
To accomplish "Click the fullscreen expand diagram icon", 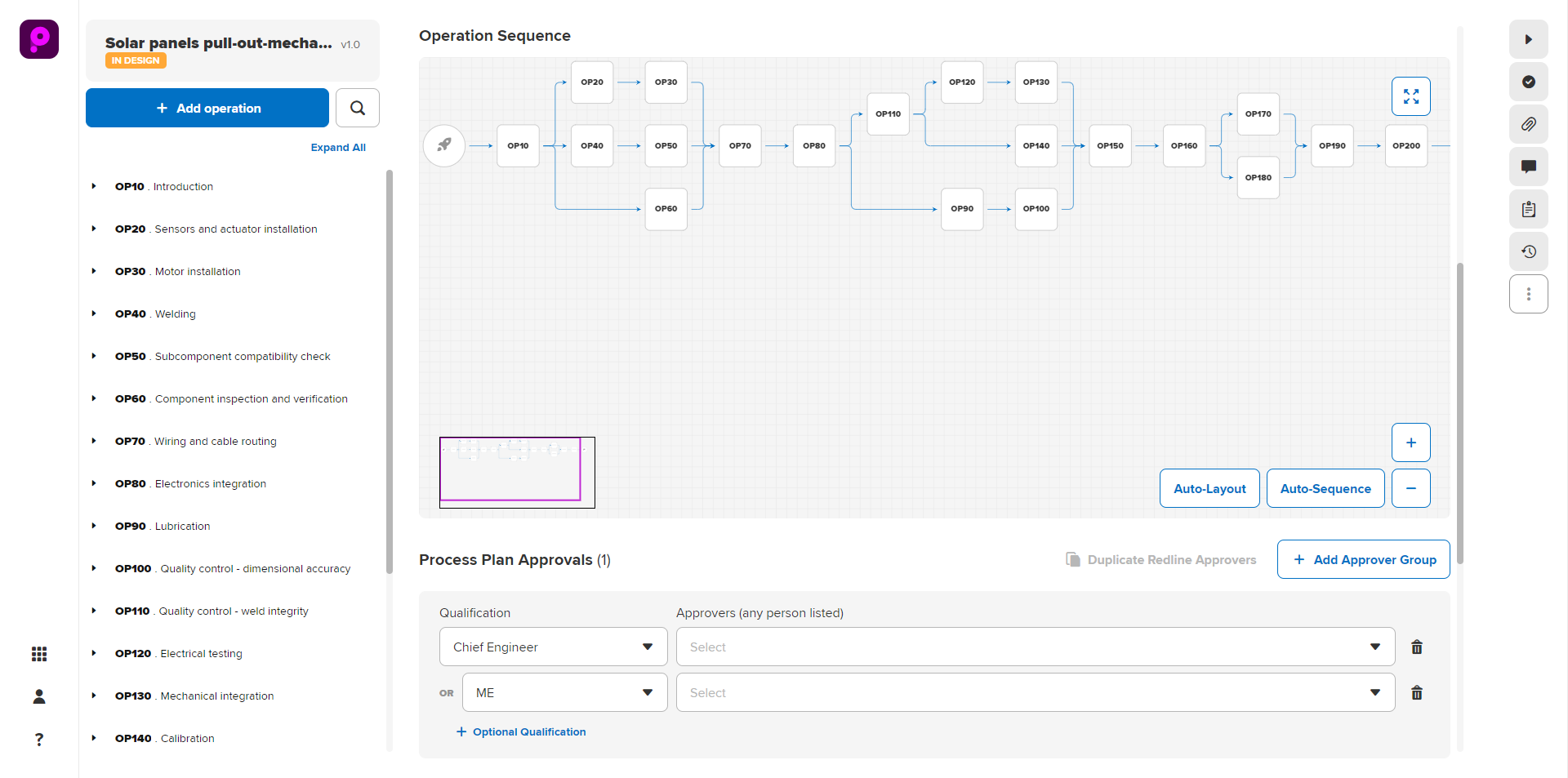I will (x=1410, y=96).
